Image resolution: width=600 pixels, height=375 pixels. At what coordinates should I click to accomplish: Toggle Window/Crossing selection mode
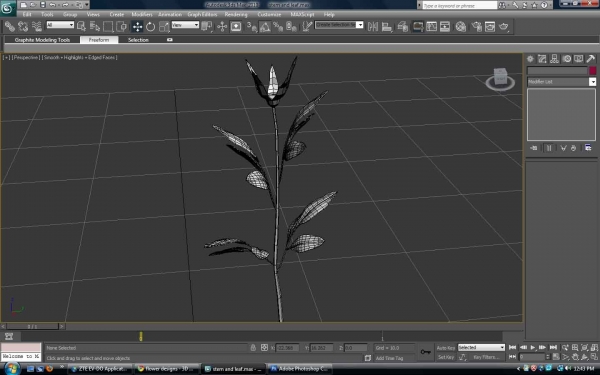tap(122, 26)
